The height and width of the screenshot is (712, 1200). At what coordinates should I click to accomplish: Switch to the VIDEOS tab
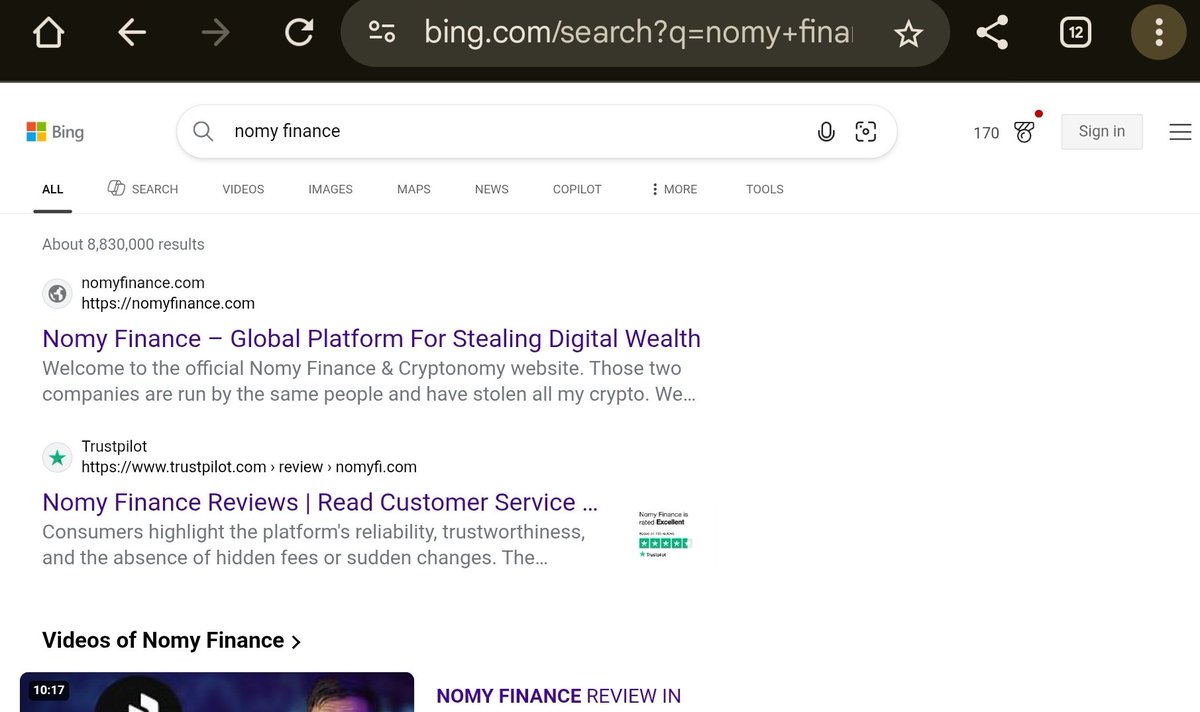243,189
